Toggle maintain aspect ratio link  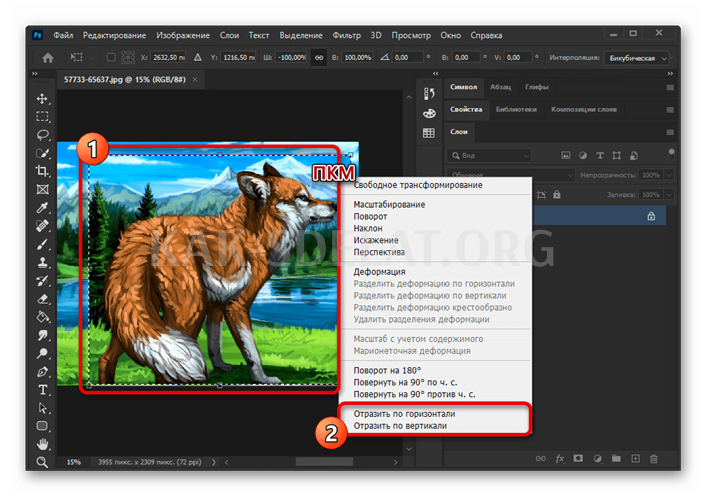(x=319, y=58)
